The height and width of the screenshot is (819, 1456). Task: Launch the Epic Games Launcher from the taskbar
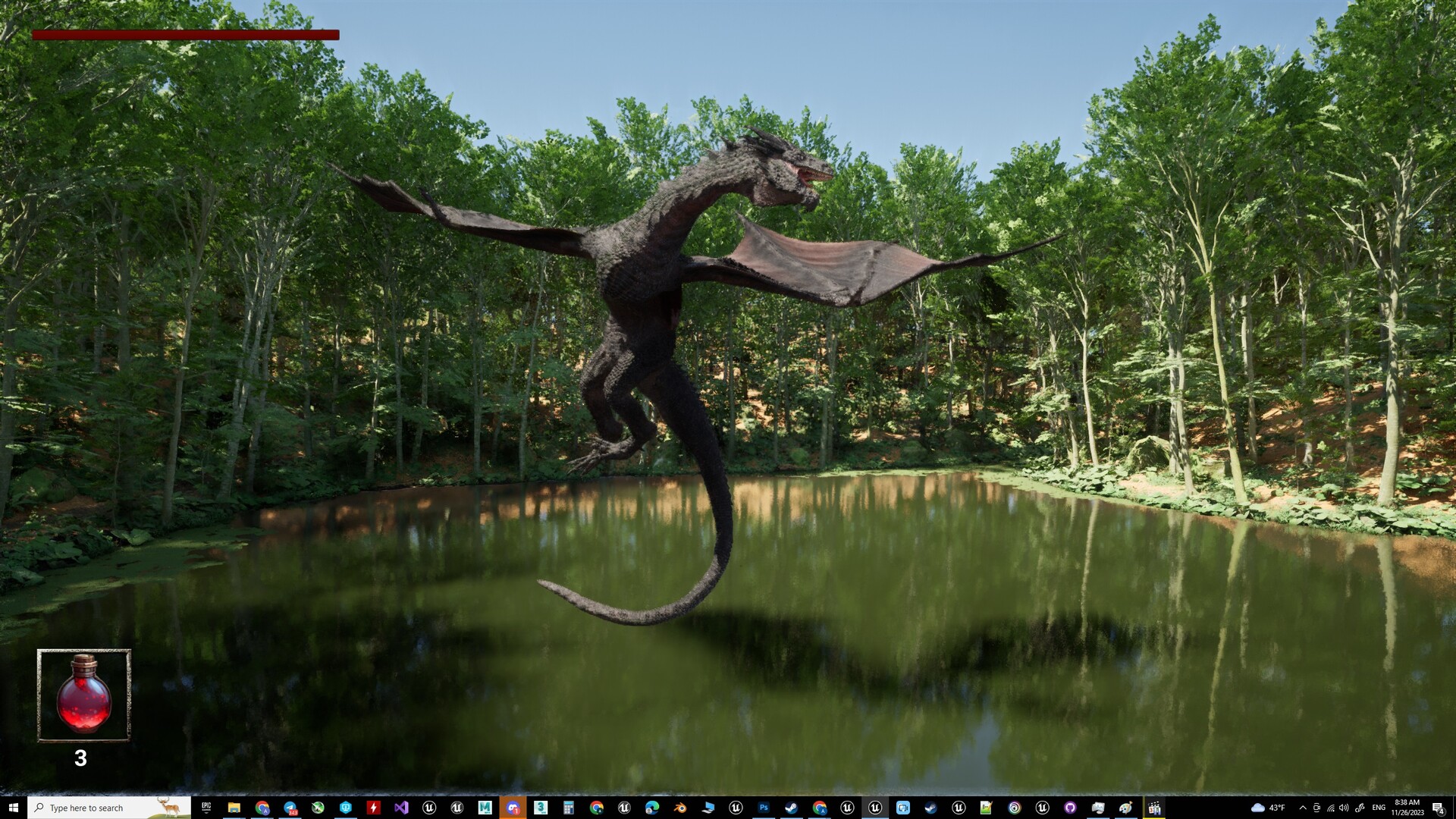207,806
